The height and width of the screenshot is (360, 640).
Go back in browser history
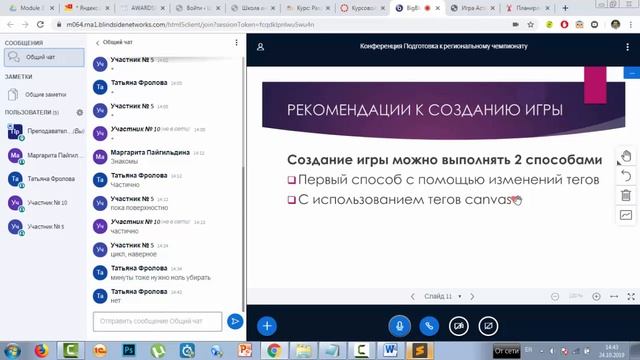pyautogui.click(x=10, y=24)
